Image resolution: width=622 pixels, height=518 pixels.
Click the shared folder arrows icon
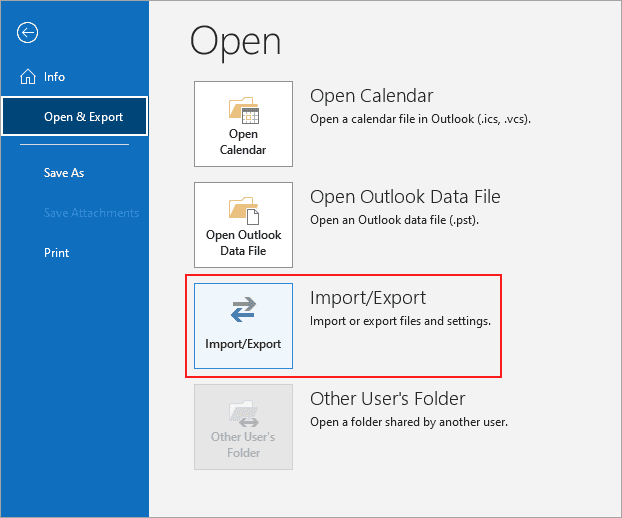tap(244, 414)
